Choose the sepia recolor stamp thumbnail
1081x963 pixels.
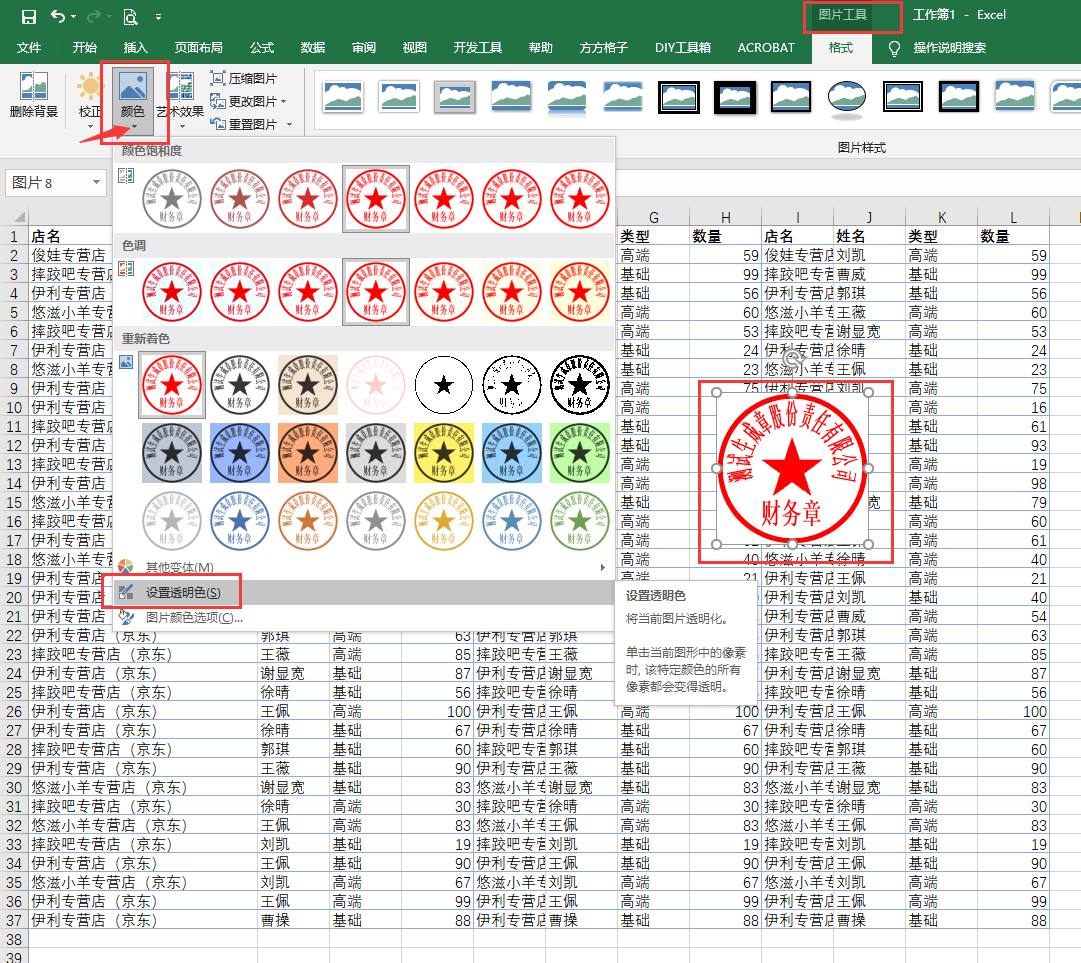(x=307, y=385)
